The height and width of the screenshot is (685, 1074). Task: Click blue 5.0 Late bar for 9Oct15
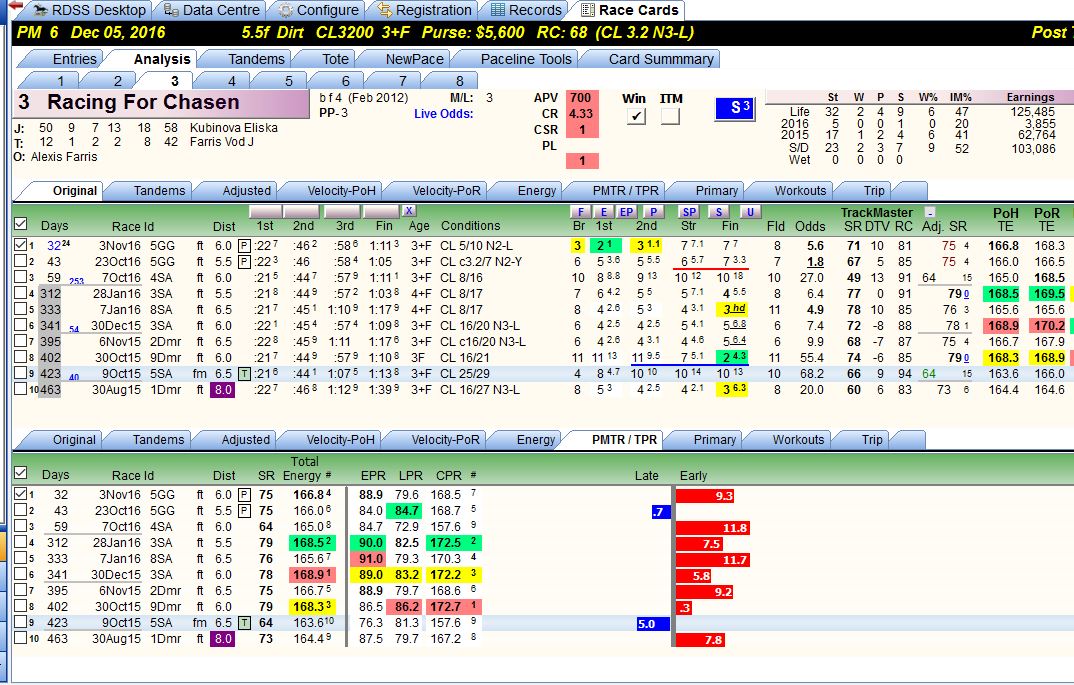point(653,624)
